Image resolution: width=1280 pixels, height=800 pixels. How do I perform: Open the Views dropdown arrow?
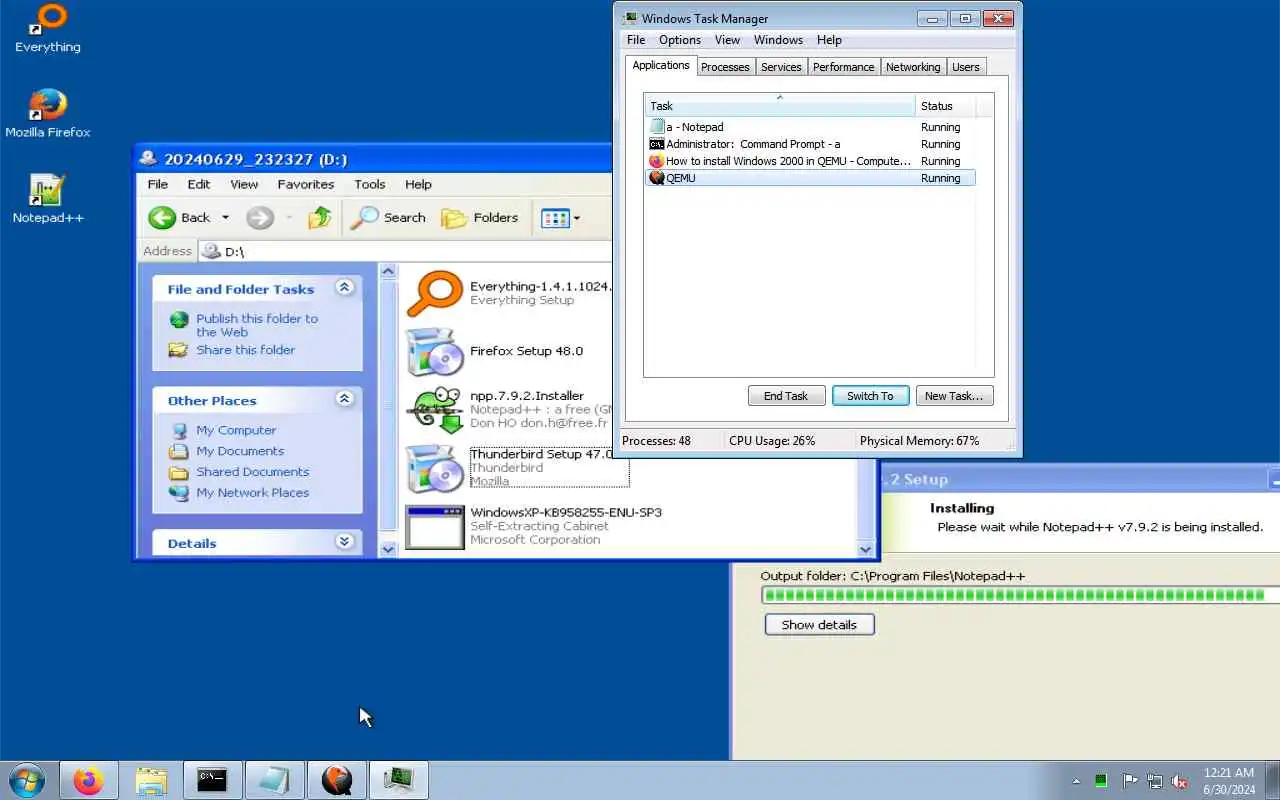[576, 218]
